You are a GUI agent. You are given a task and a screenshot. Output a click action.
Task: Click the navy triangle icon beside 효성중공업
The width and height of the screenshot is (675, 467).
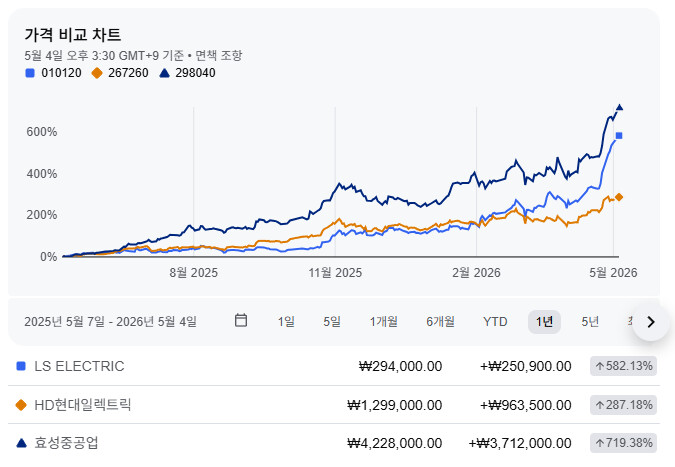[x=21, y=443]
